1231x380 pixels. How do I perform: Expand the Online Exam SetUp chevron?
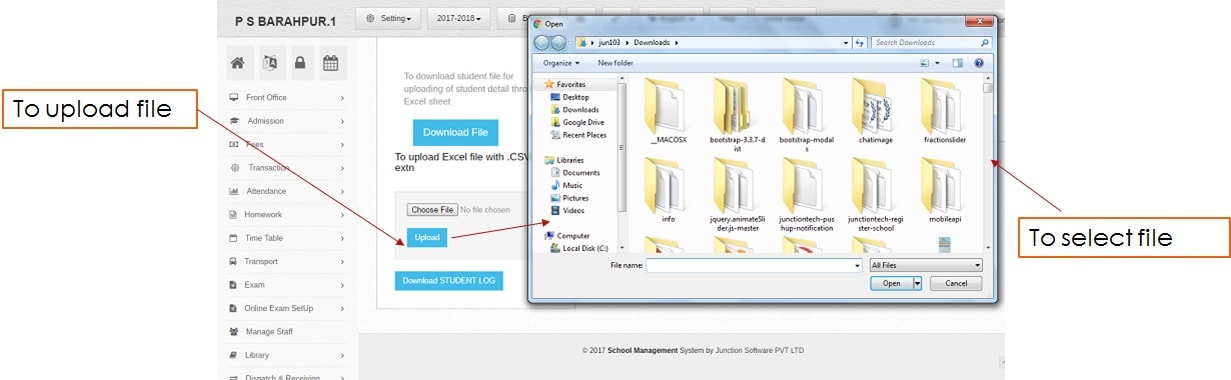342,308
